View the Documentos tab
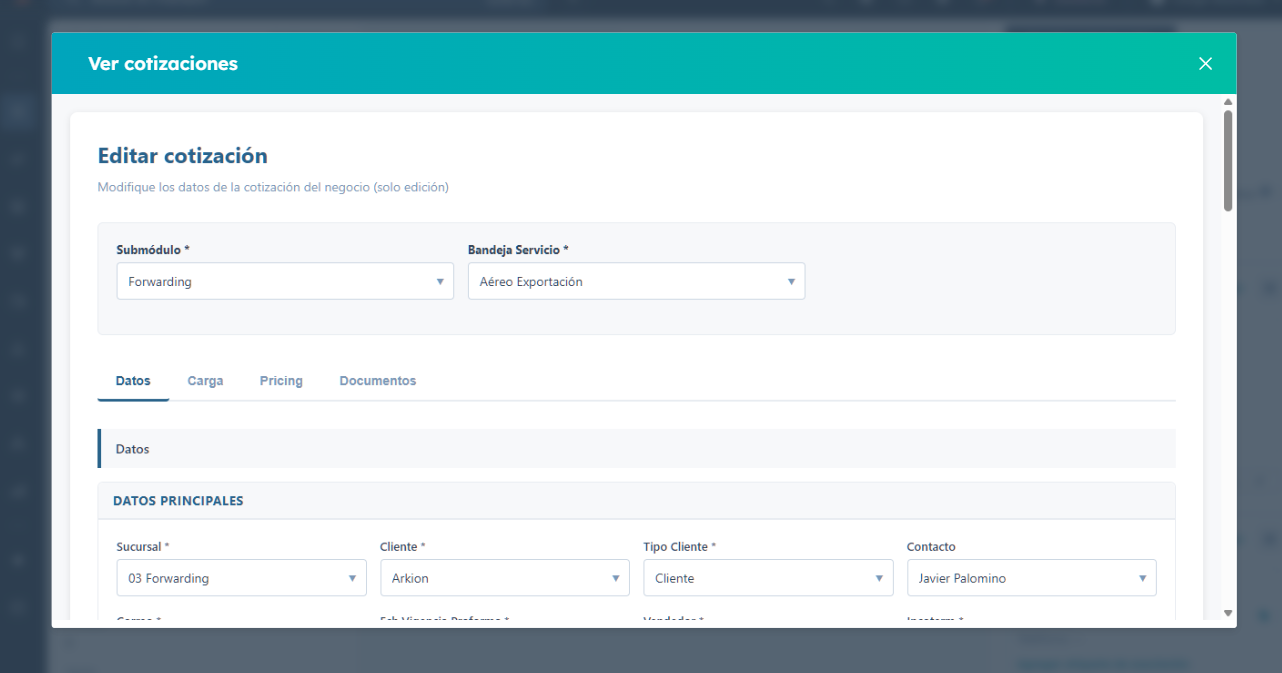 [377, 380]
